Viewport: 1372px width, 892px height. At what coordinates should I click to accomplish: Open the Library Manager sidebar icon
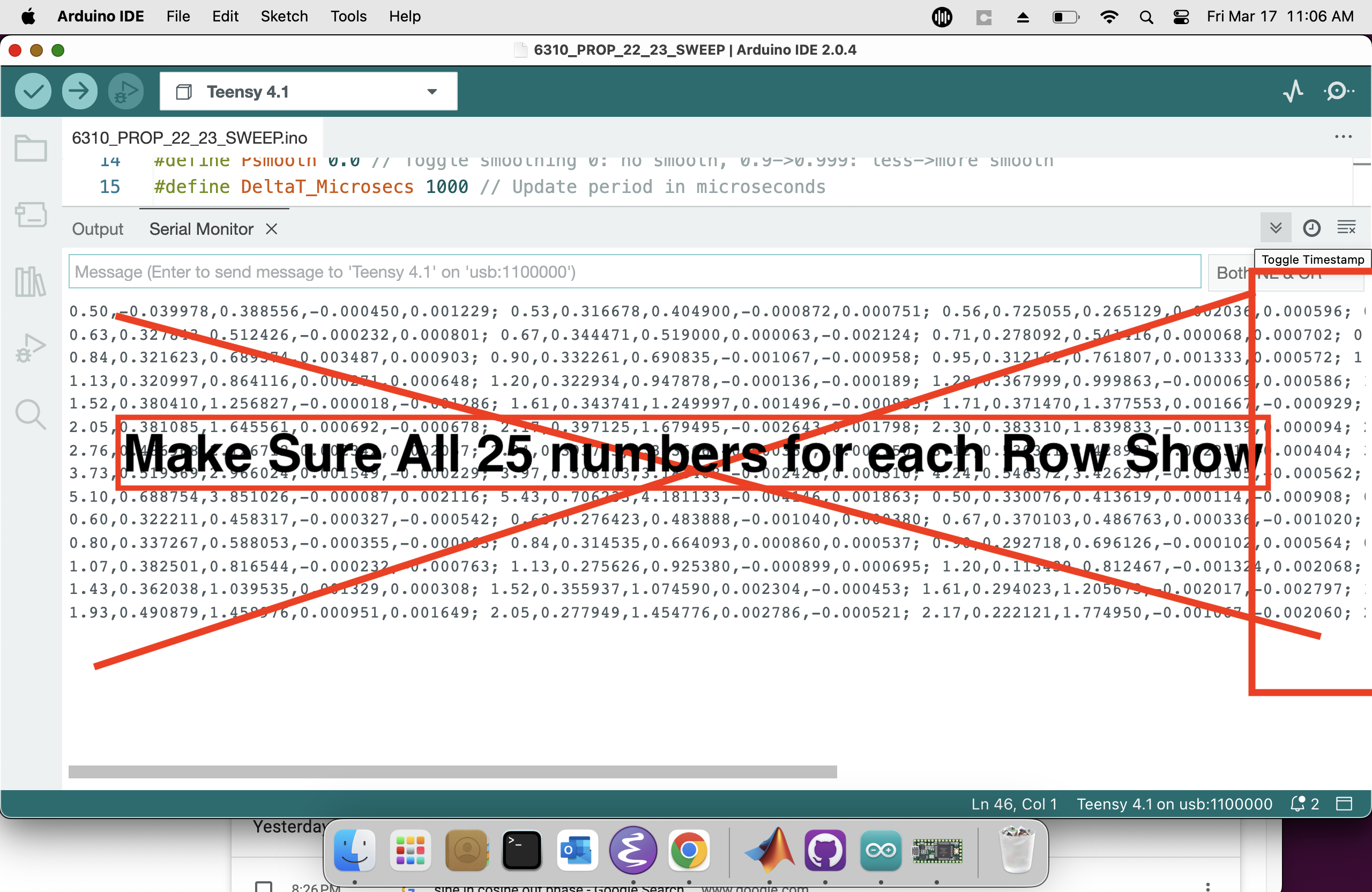point(31,281)
